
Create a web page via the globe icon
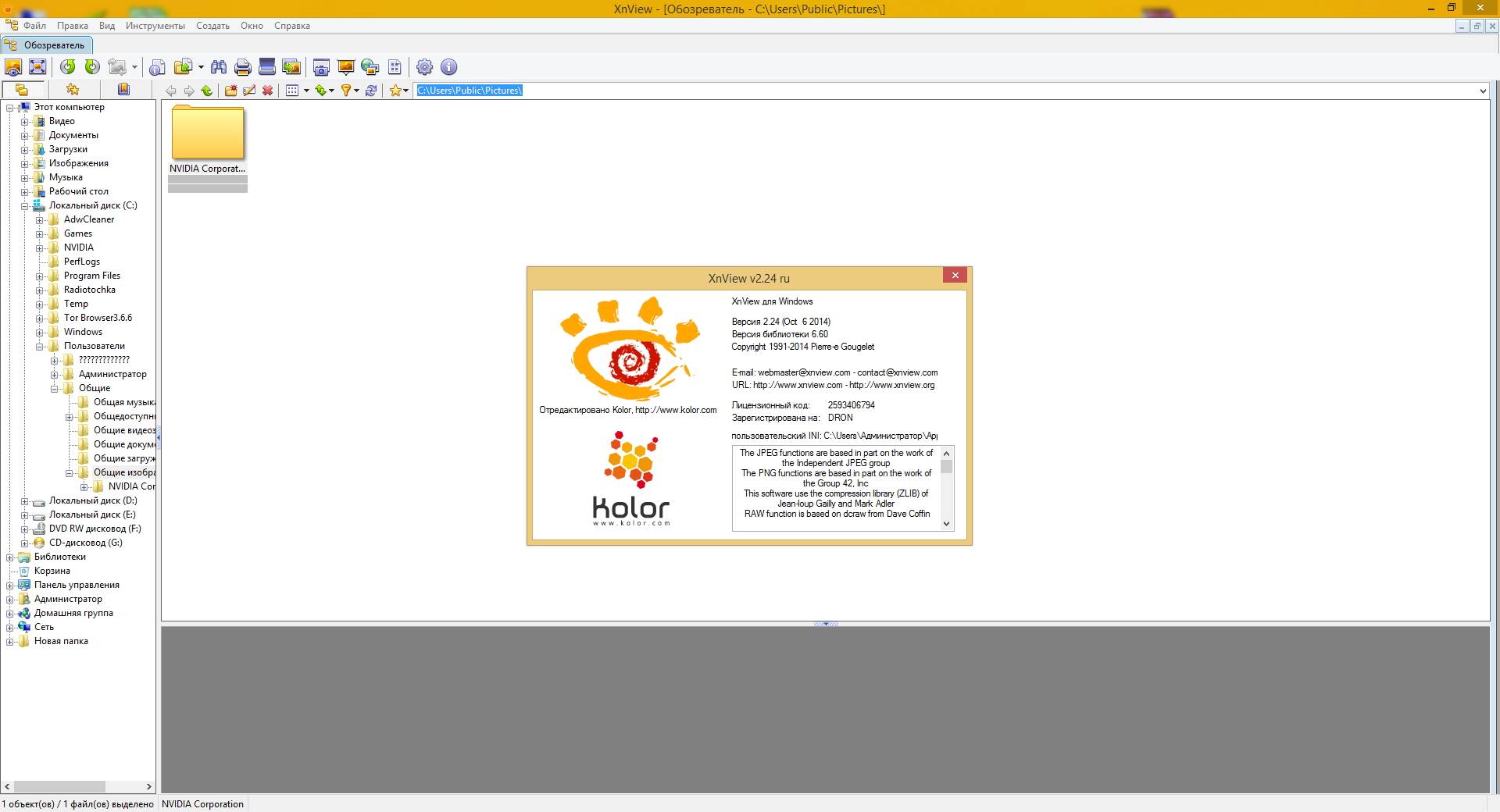[x=370, y=67]
